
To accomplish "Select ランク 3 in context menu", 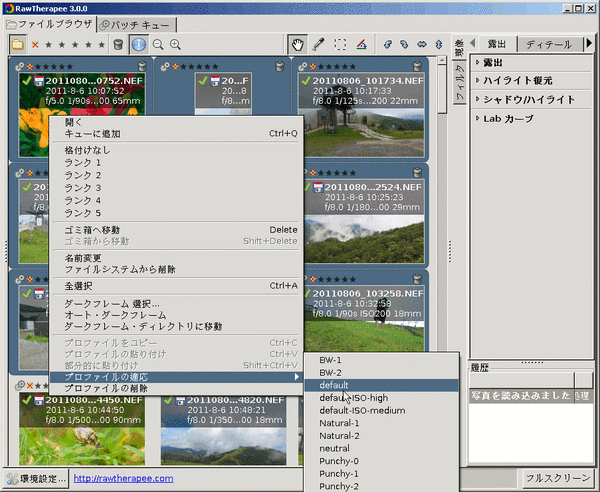I will coord(176,188).
